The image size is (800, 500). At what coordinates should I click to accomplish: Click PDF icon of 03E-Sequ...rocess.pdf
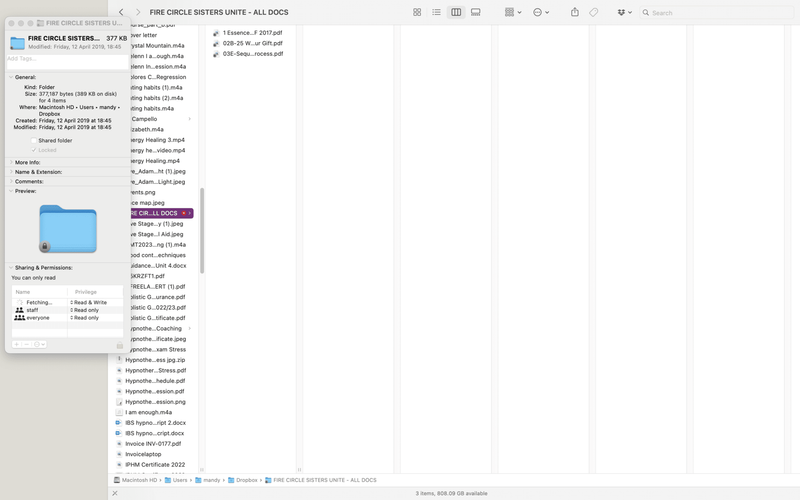pos(216,54)
